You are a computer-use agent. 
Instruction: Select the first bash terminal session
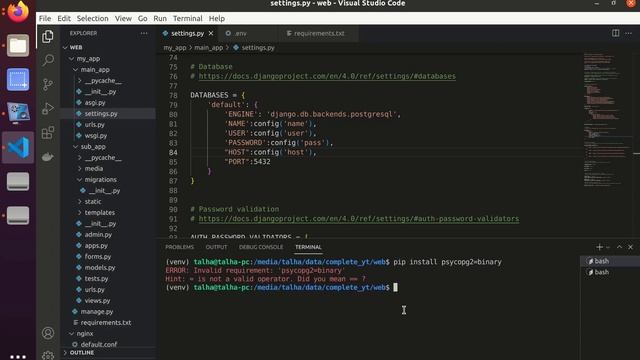pos(610,261)
